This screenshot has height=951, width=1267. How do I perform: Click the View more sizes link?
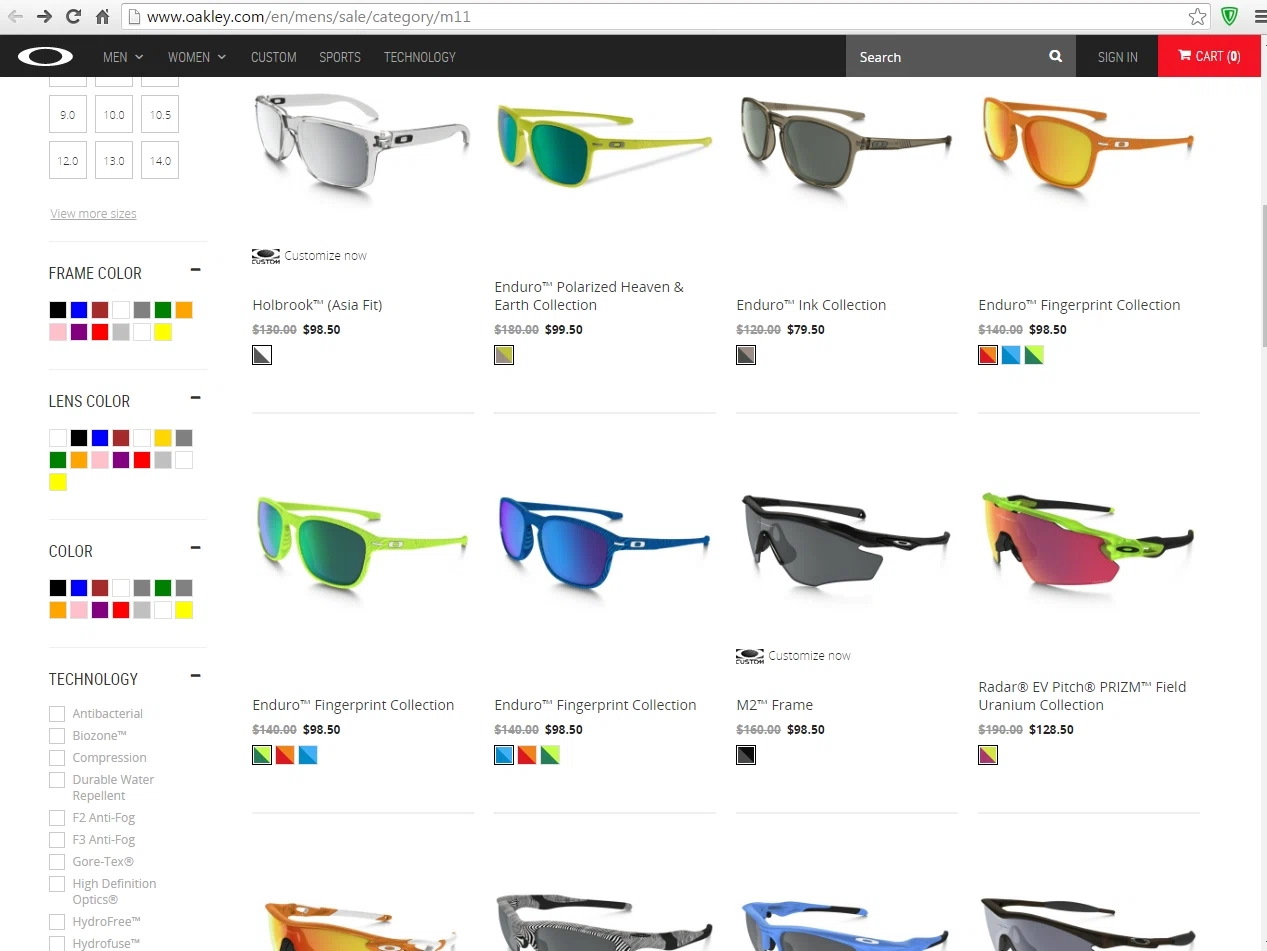coord(93,214)
